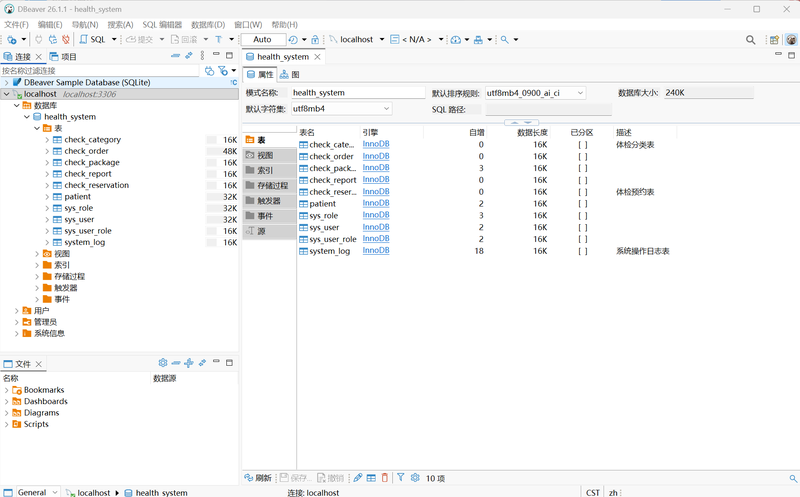This screenshot has width=800, height=497.
Task: Click the red delete icon in bottom toolbar
Action: point(385,478)
